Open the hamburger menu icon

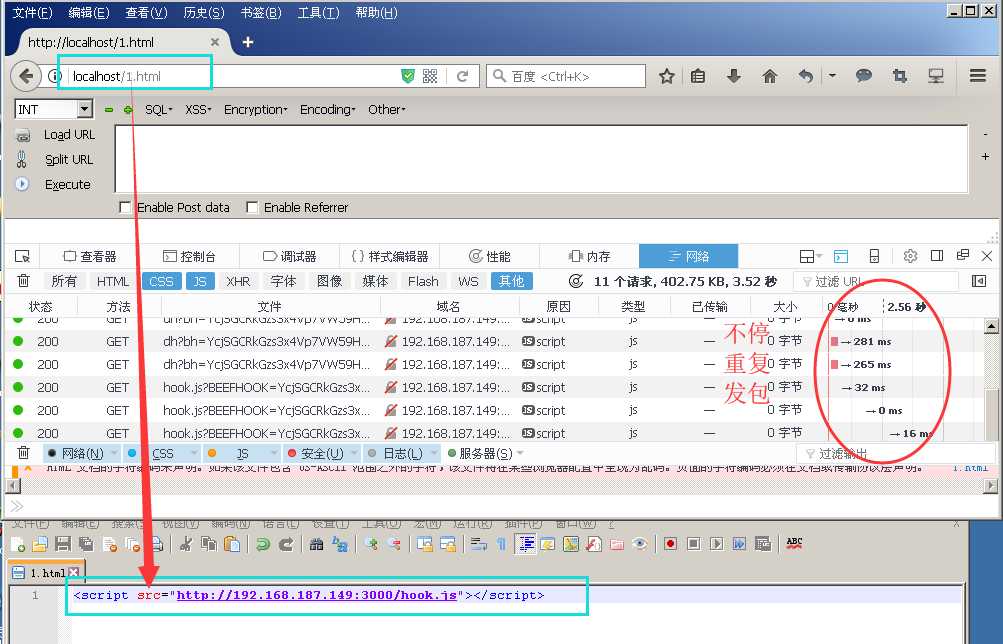(x=977, y=76)
